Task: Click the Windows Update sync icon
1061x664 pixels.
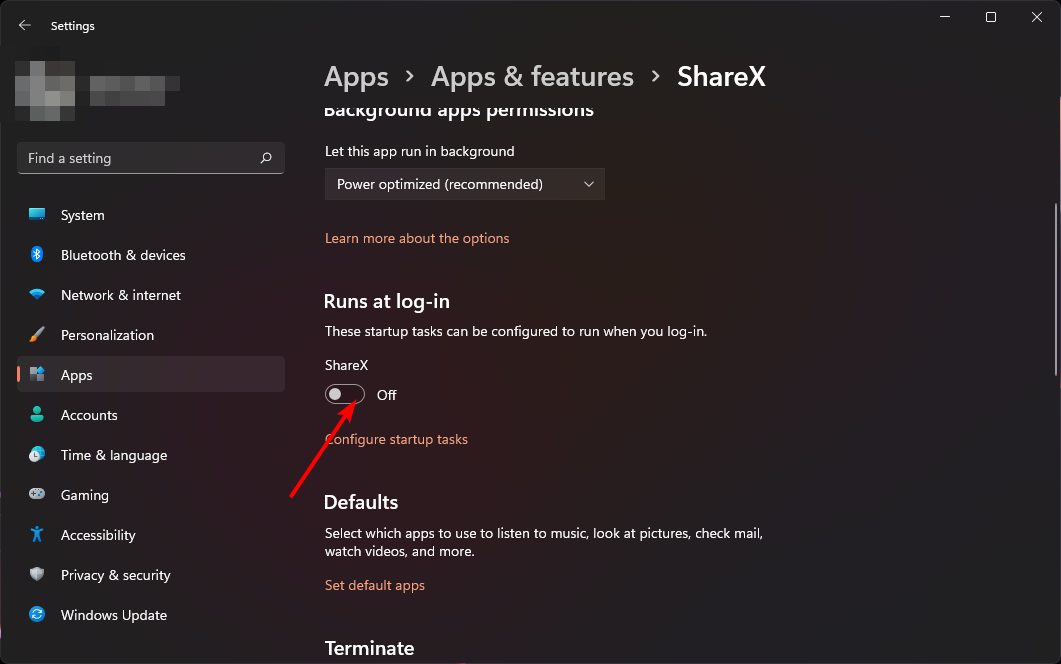Action: [x=37, y=615]
